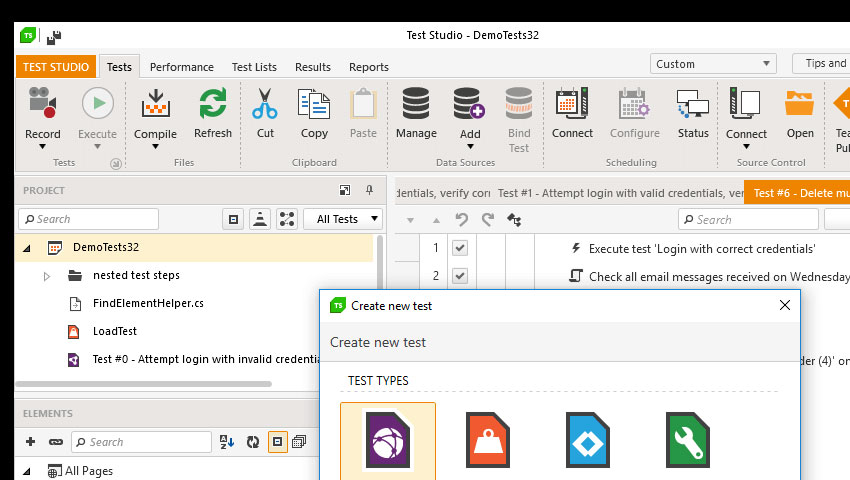Expand the nested test steps folder
This screenshot has height=480, width=850.
coord(46,276)
